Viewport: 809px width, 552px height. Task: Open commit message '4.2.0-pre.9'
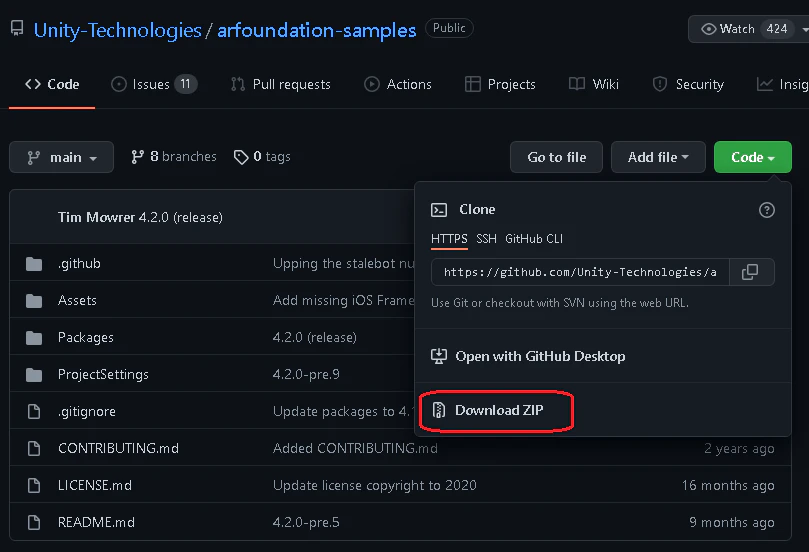pyautogui.click(x=306, y=375)
